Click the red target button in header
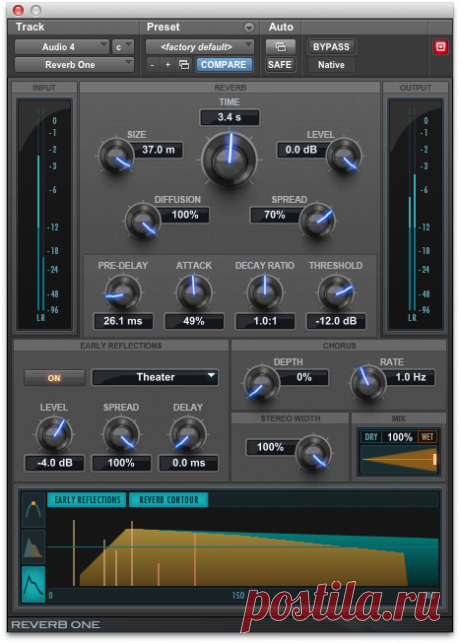The image size is (460, 643). [x=440, y=47]
